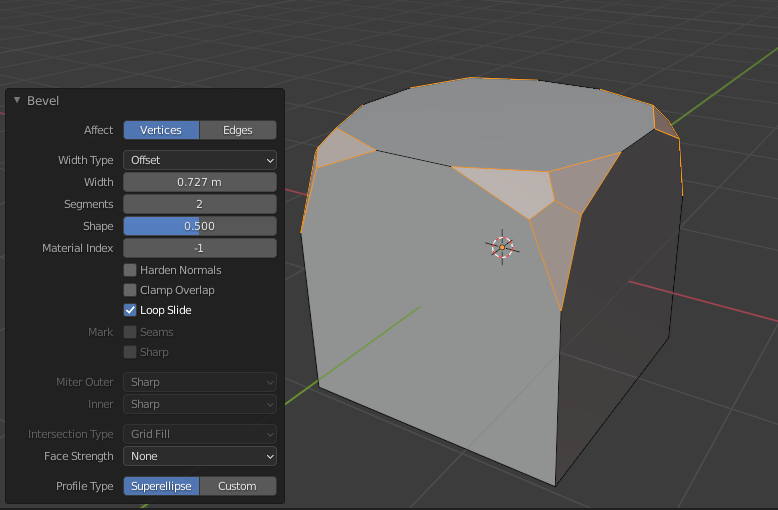Viewport: 778px width, 510px height.
Task: Click the Material Index field
Action: [x=200, y=248]
